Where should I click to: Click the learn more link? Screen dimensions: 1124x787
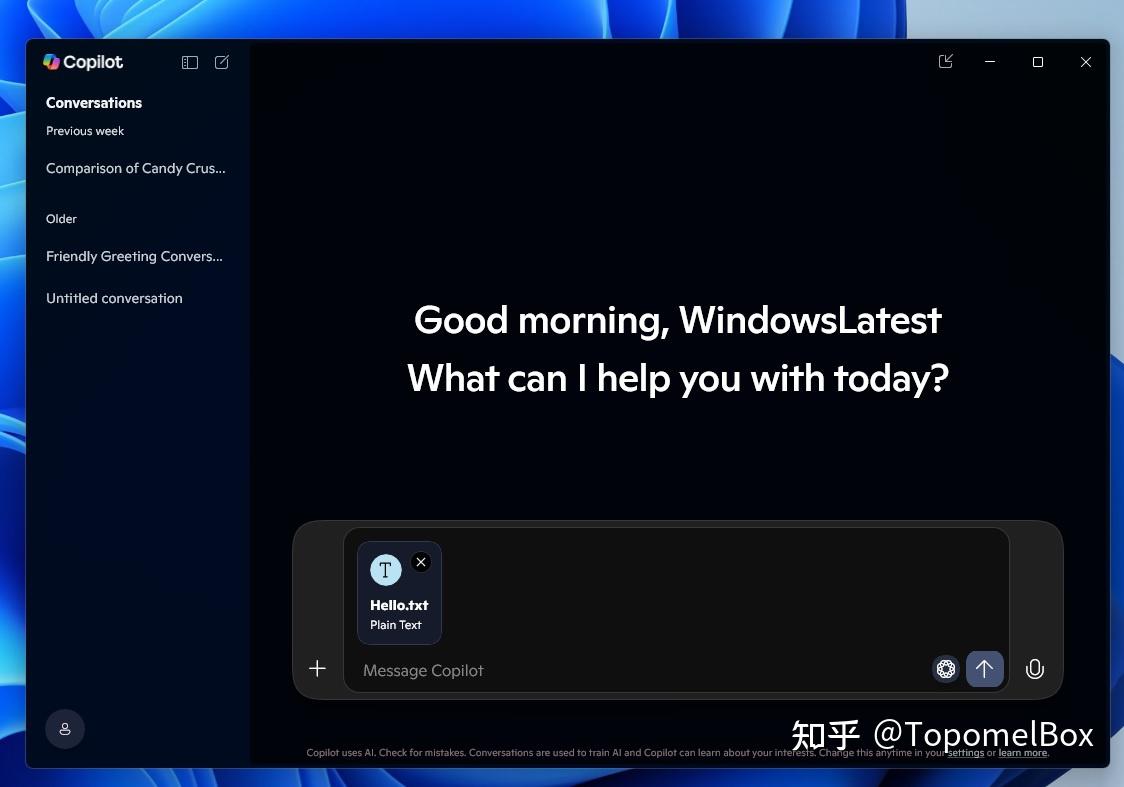pyautogui.click(x=1022, y=752)
